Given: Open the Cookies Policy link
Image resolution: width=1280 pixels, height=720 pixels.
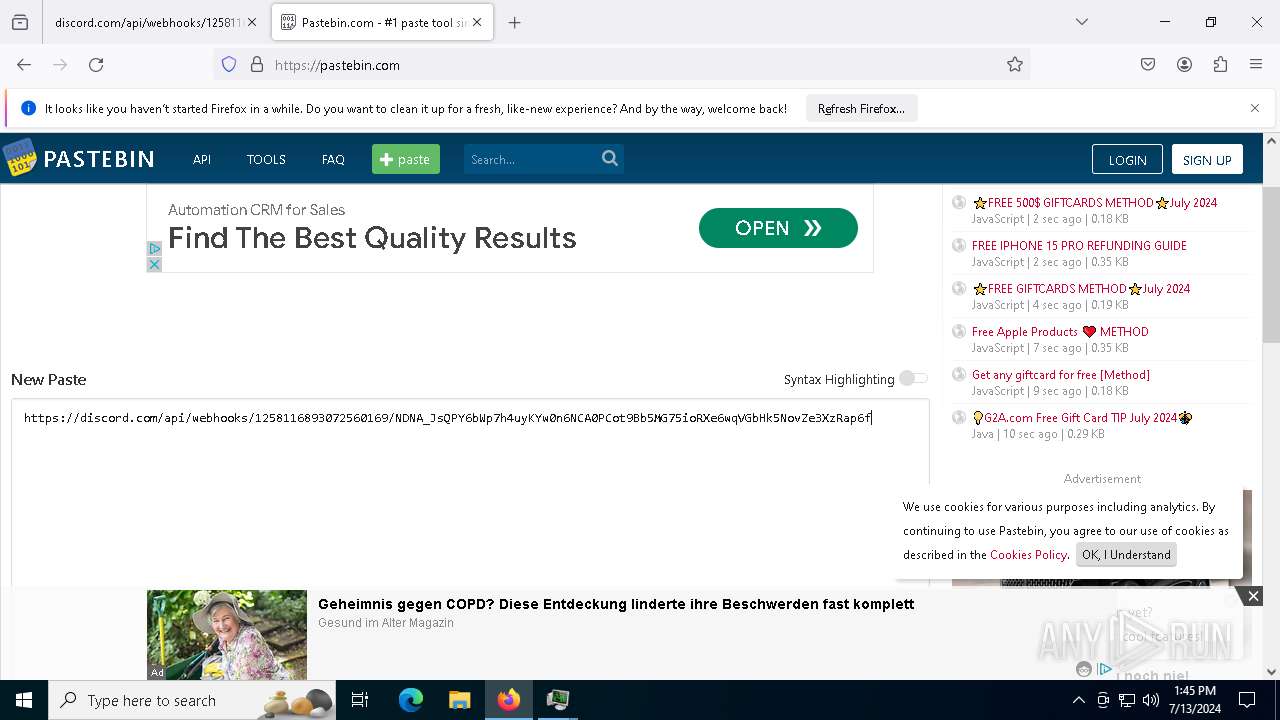Looking at the screenshot, I should click(1029, 555).
